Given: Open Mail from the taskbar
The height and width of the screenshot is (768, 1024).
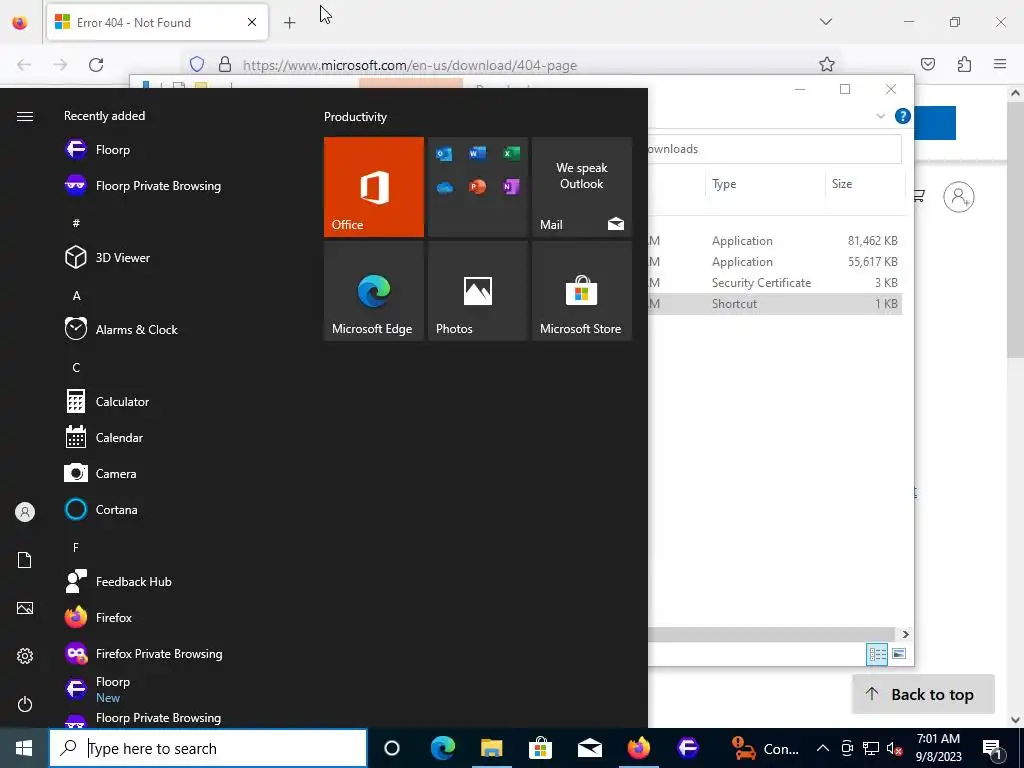Looking at the screenshot, I should 590,748.
